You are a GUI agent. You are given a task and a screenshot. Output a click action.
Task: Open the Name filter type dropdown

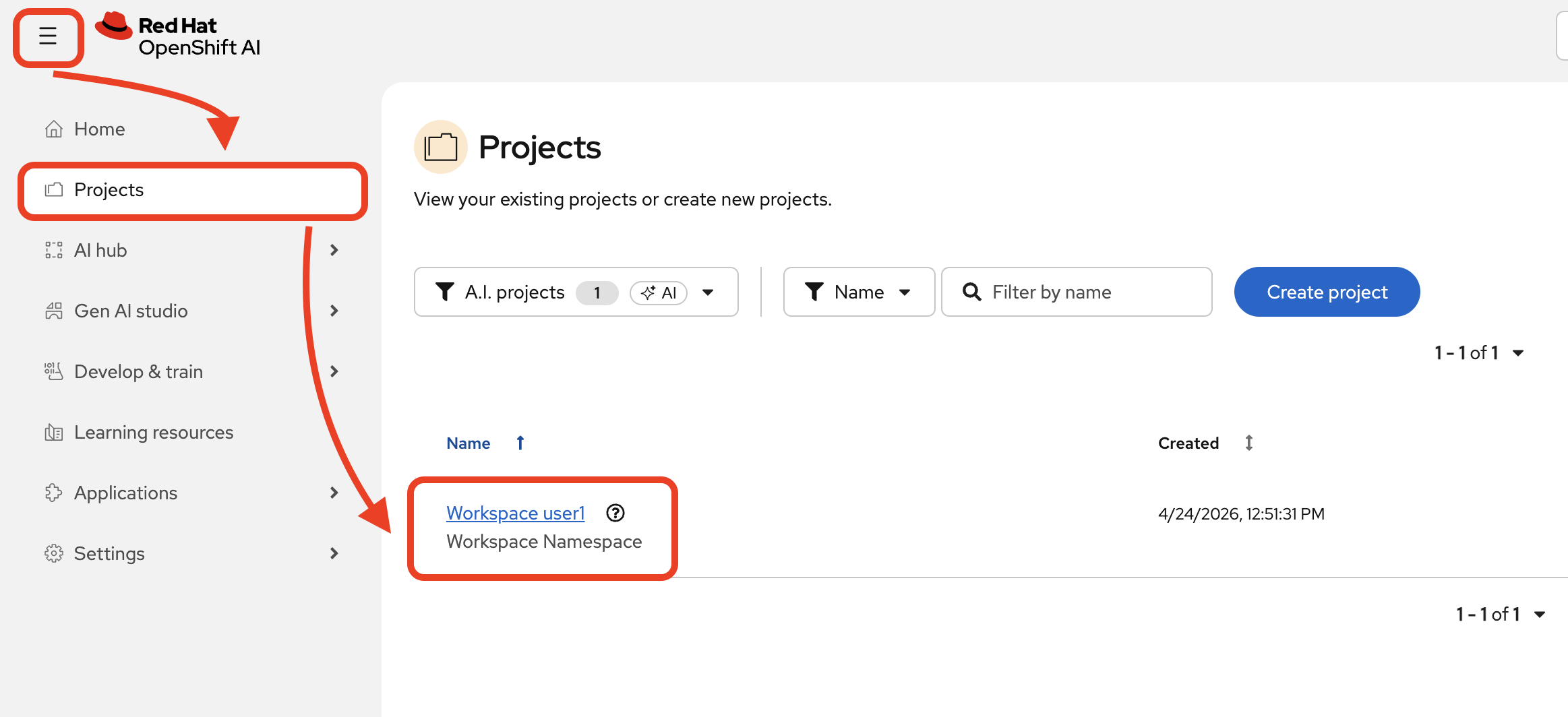click(859, 292)
